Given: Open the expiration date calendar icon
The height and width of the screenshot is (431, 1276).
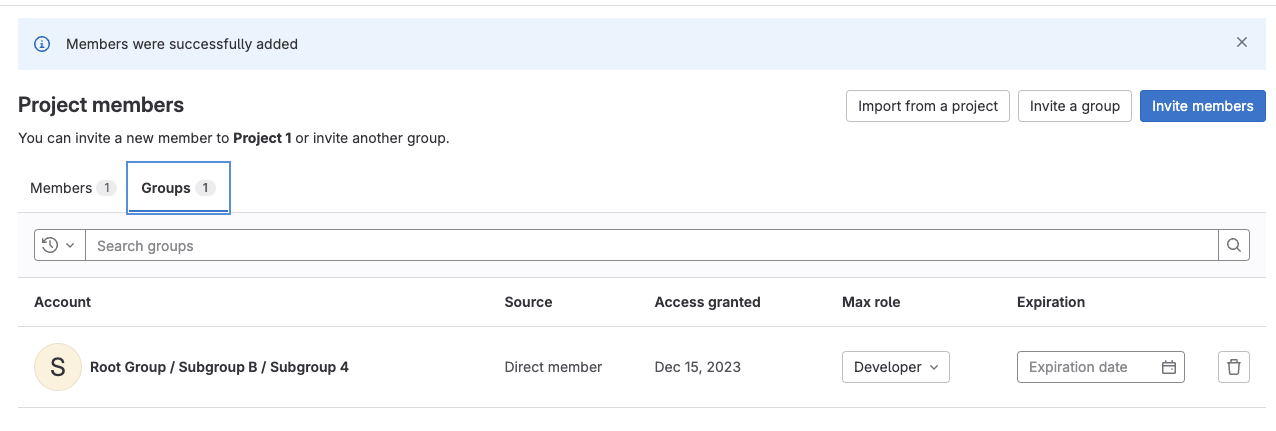Looking at the screenshot, I should (1168, 367).
